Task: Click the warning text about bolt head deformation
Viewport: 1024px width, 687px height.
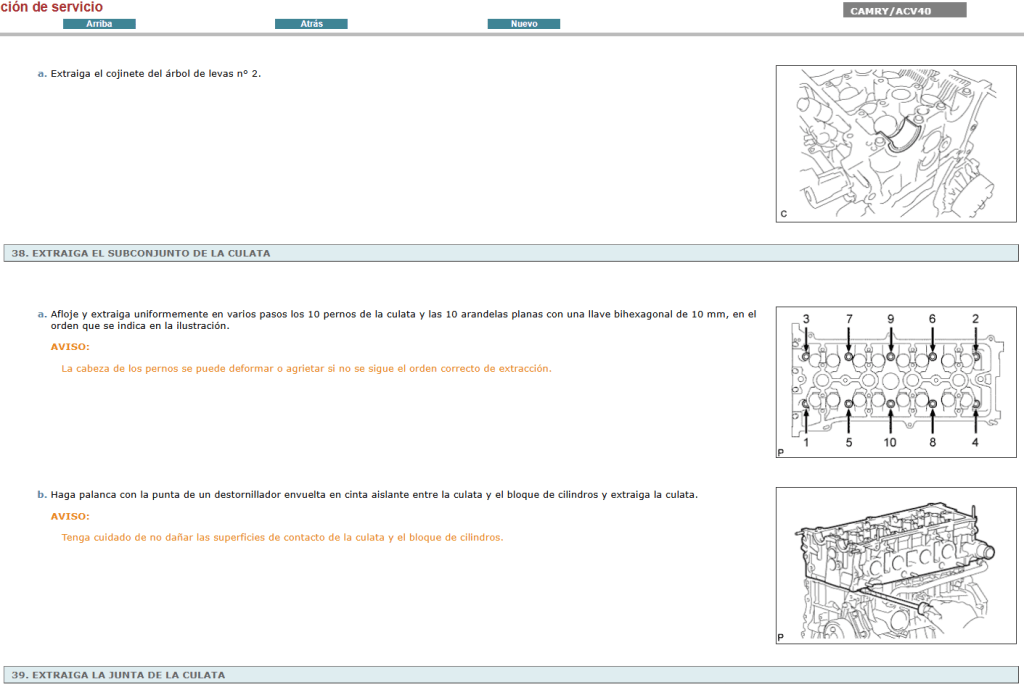Action: pyautogui.click(x=305, y=367)
